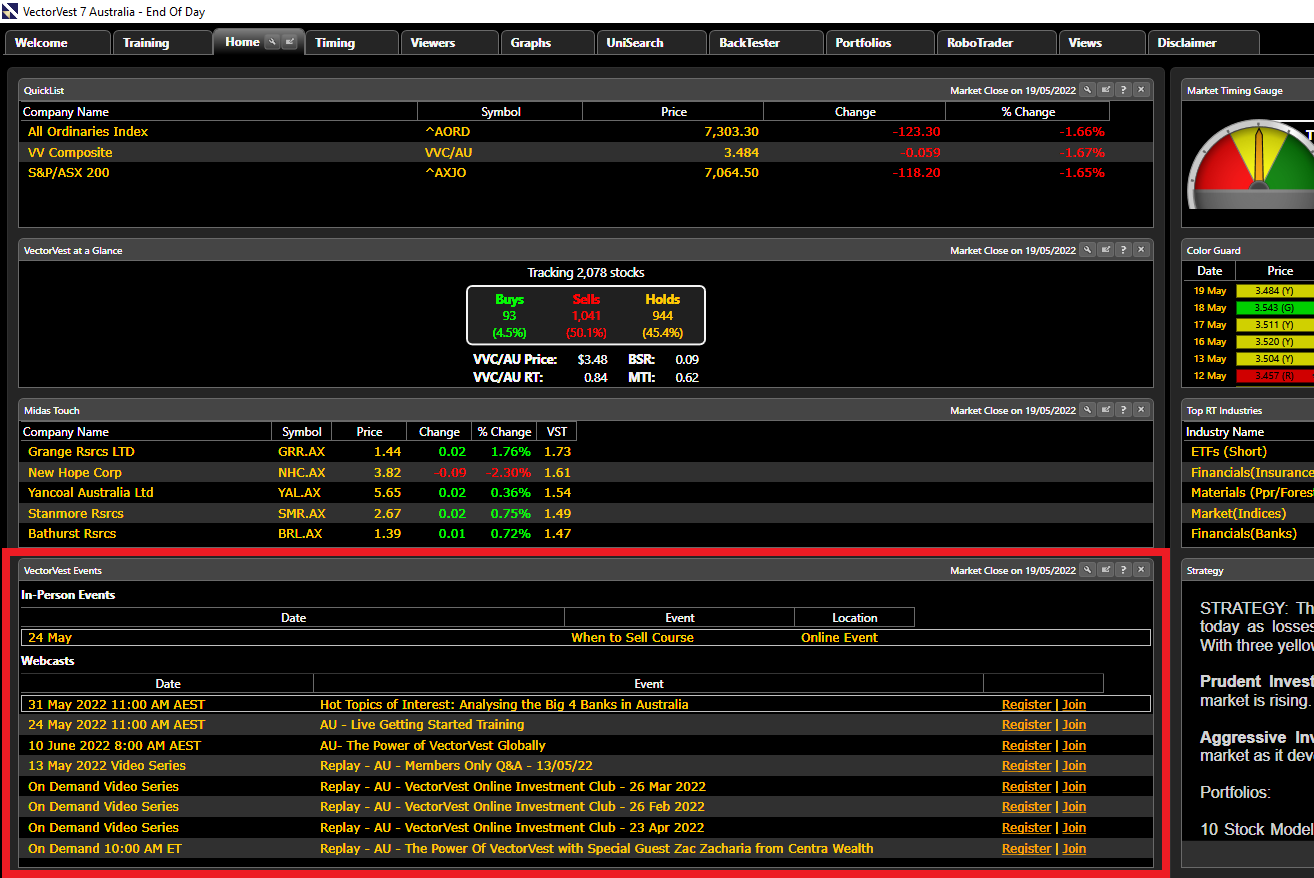Switch to the RoboTrader tab
This screenshot has height=878, width=1314.
(x=996, y=43)
